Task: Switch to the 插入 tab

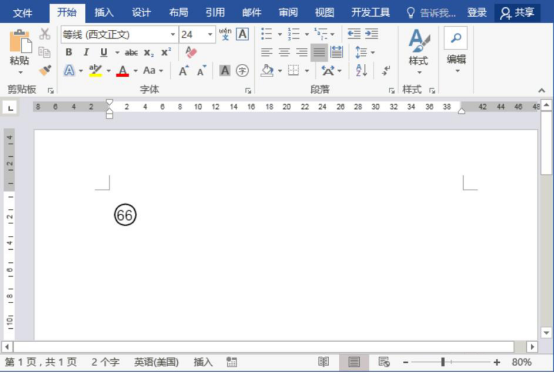Action: [x=104, y=13]
